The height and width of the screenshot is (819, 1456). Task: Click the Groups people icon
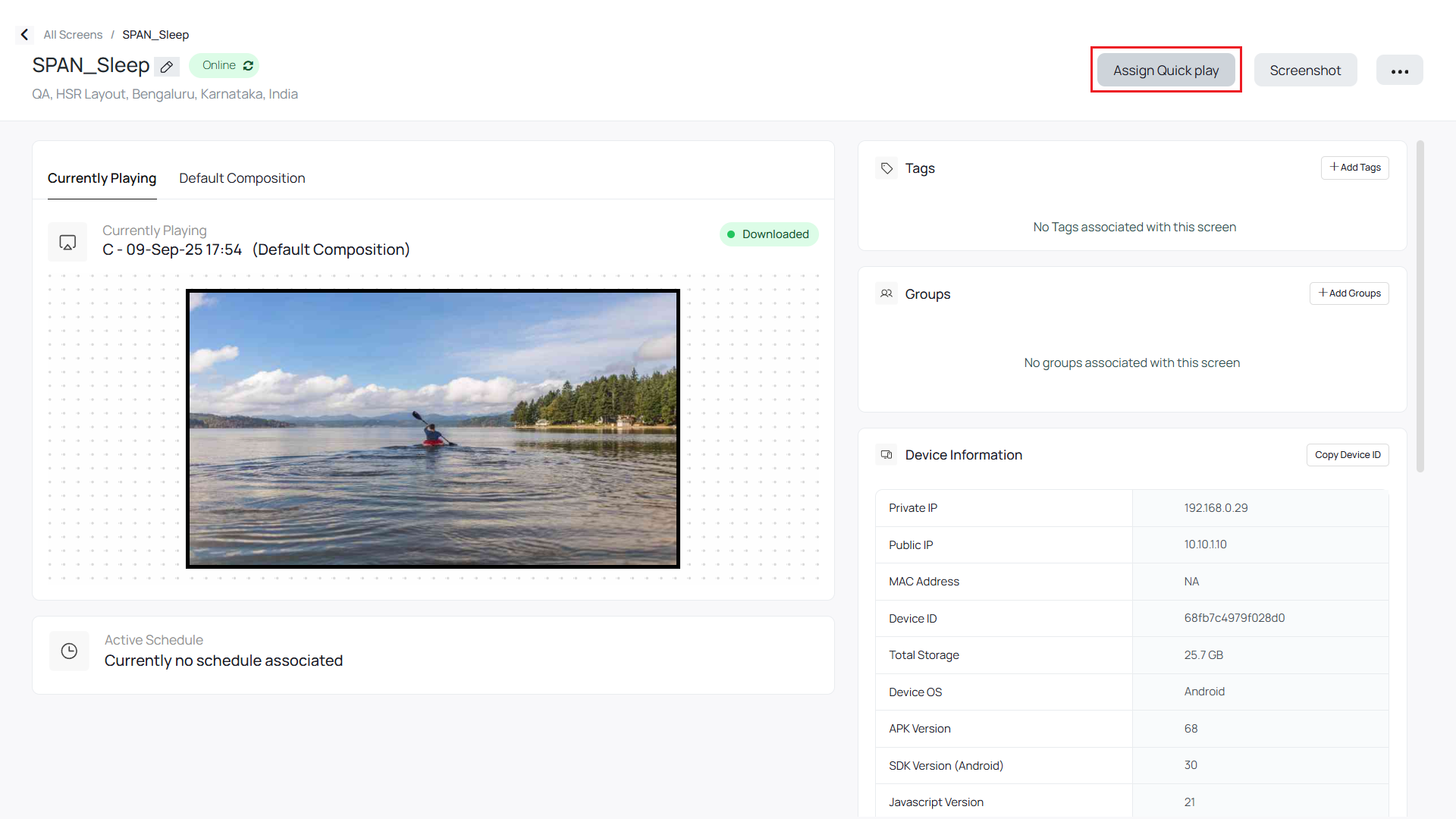886,293
